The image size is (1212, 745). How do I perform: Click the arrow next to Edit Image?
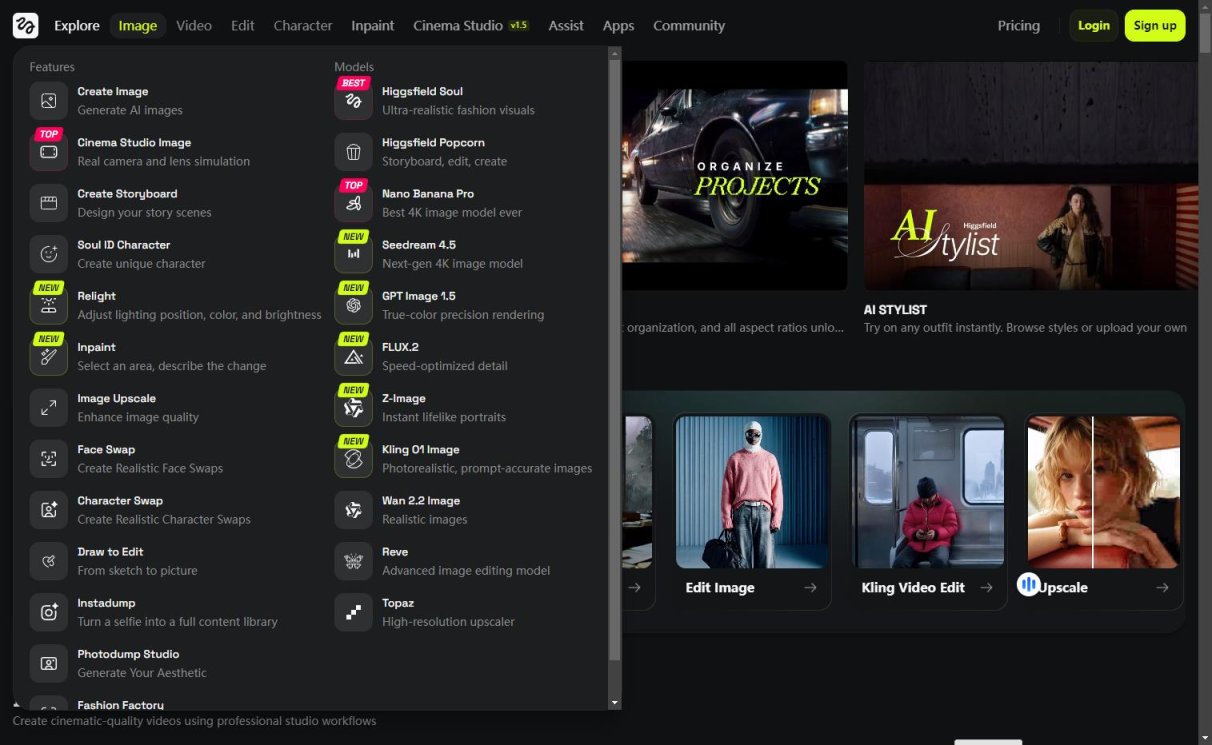pos(810,588)
